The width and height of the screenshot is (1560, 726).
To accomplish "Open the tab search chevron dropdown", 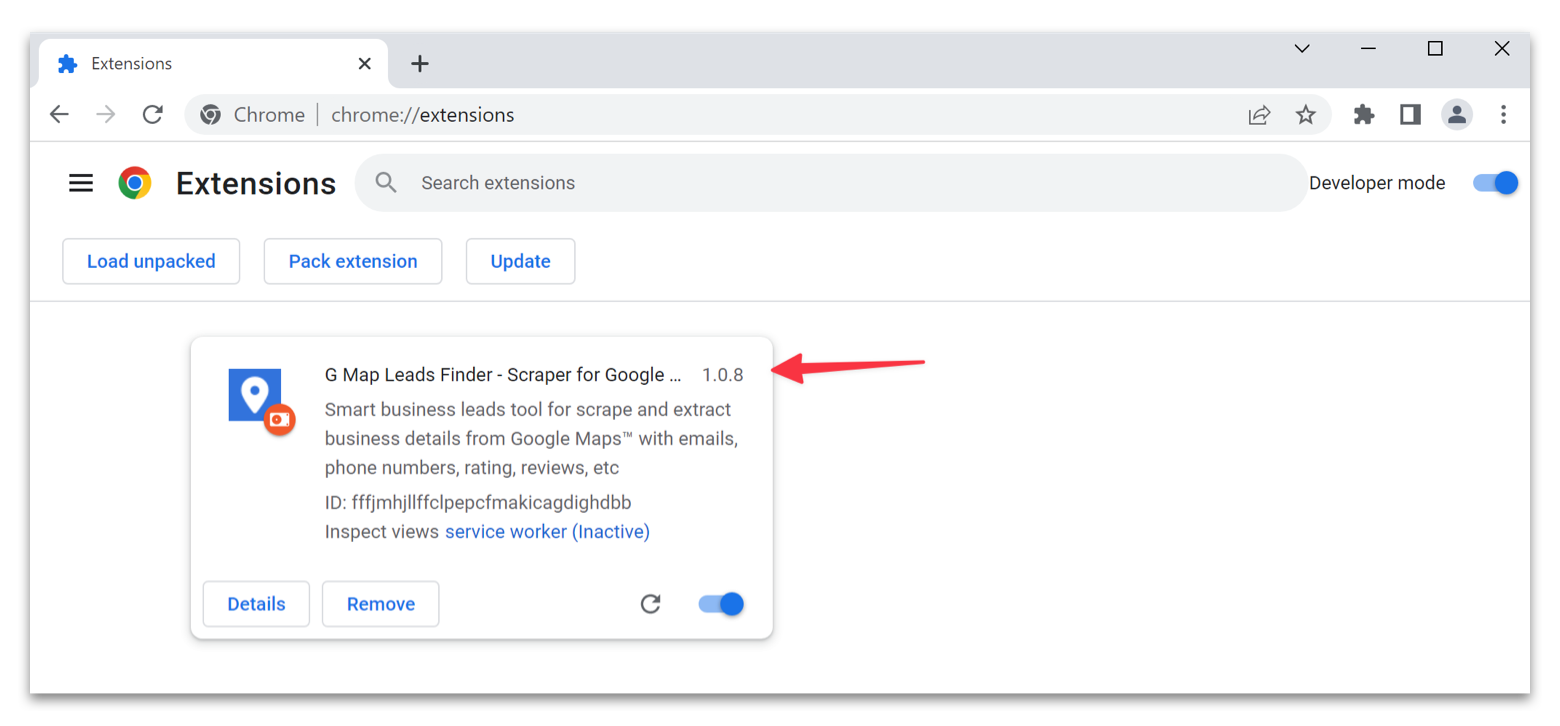I will coord(1302,48).
